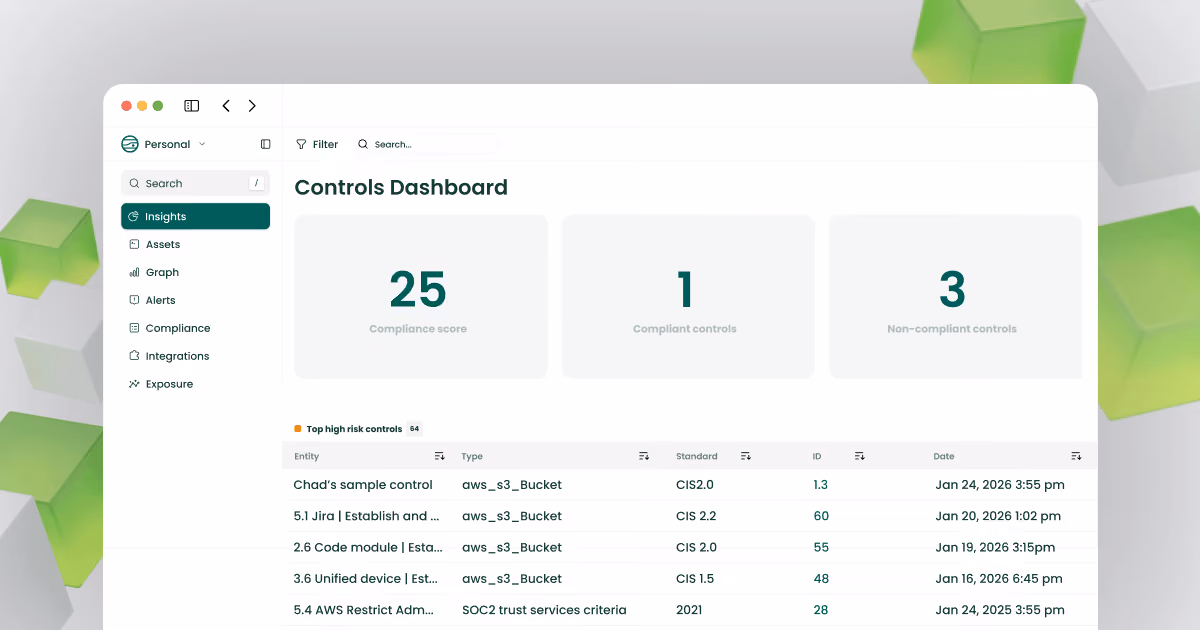Viewport: 1200px width, 630px height.
Task: Click the 64 count badge
Action: 414,429
